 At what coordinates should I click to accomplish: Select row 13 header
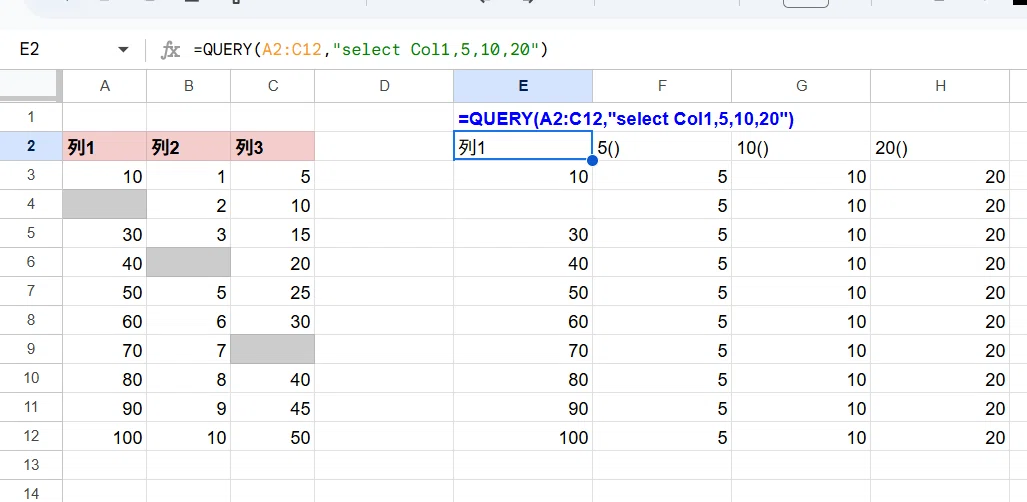pos(31,465)
